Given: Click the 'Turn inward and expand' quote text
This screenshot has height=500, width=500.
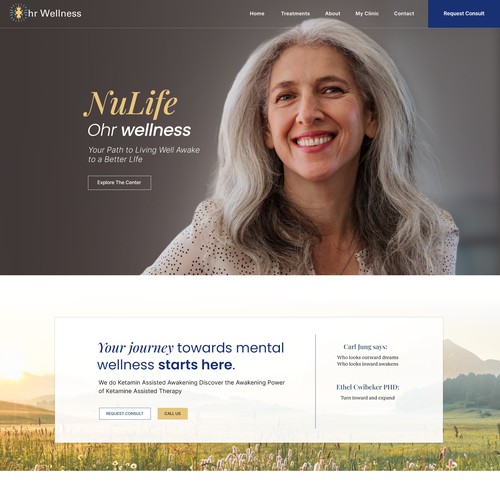Looking at the screenshot, I should coord(368,398).
